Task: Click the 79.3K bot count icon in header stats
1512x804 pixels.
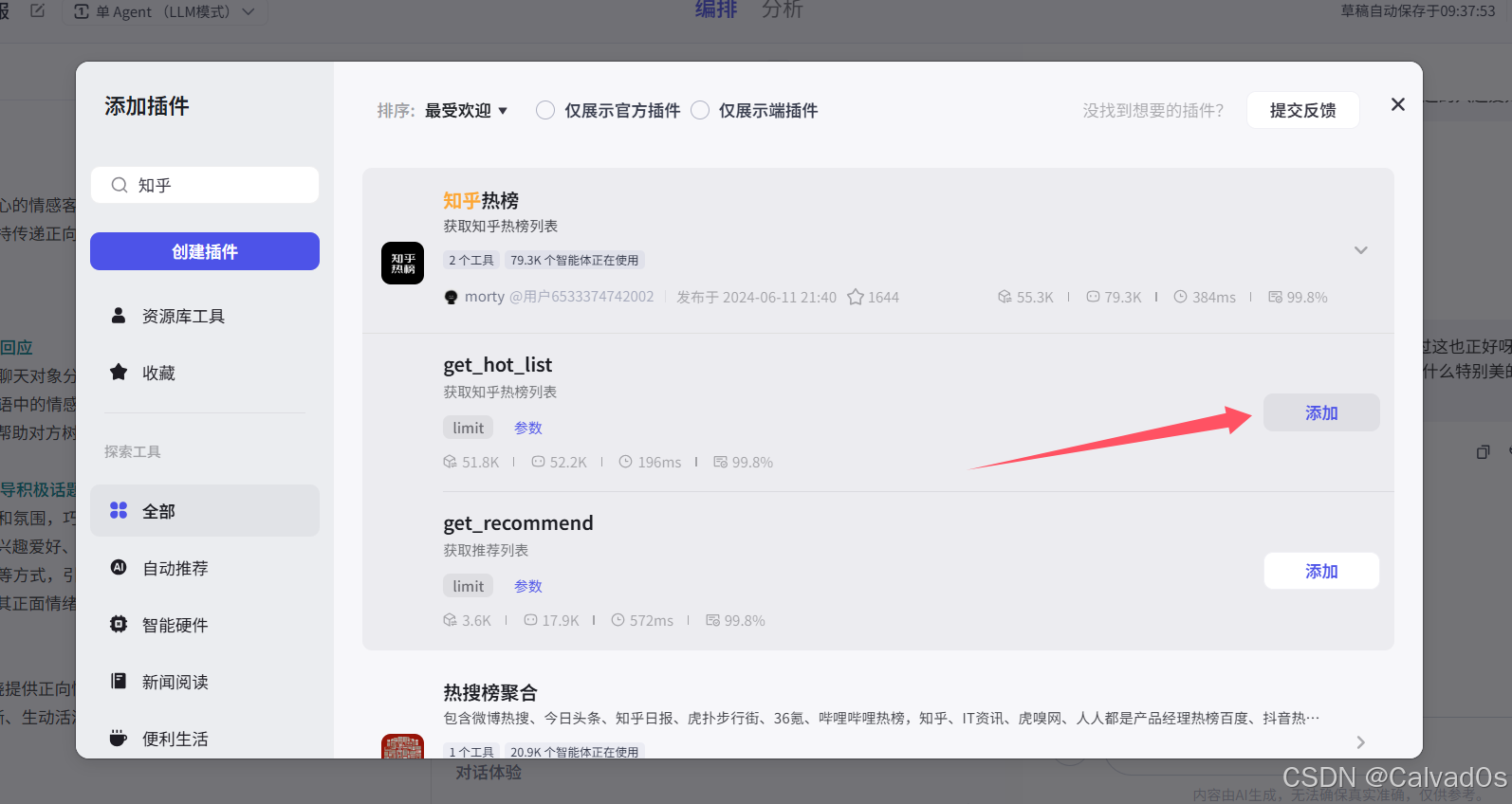Action: (1093, 297)
